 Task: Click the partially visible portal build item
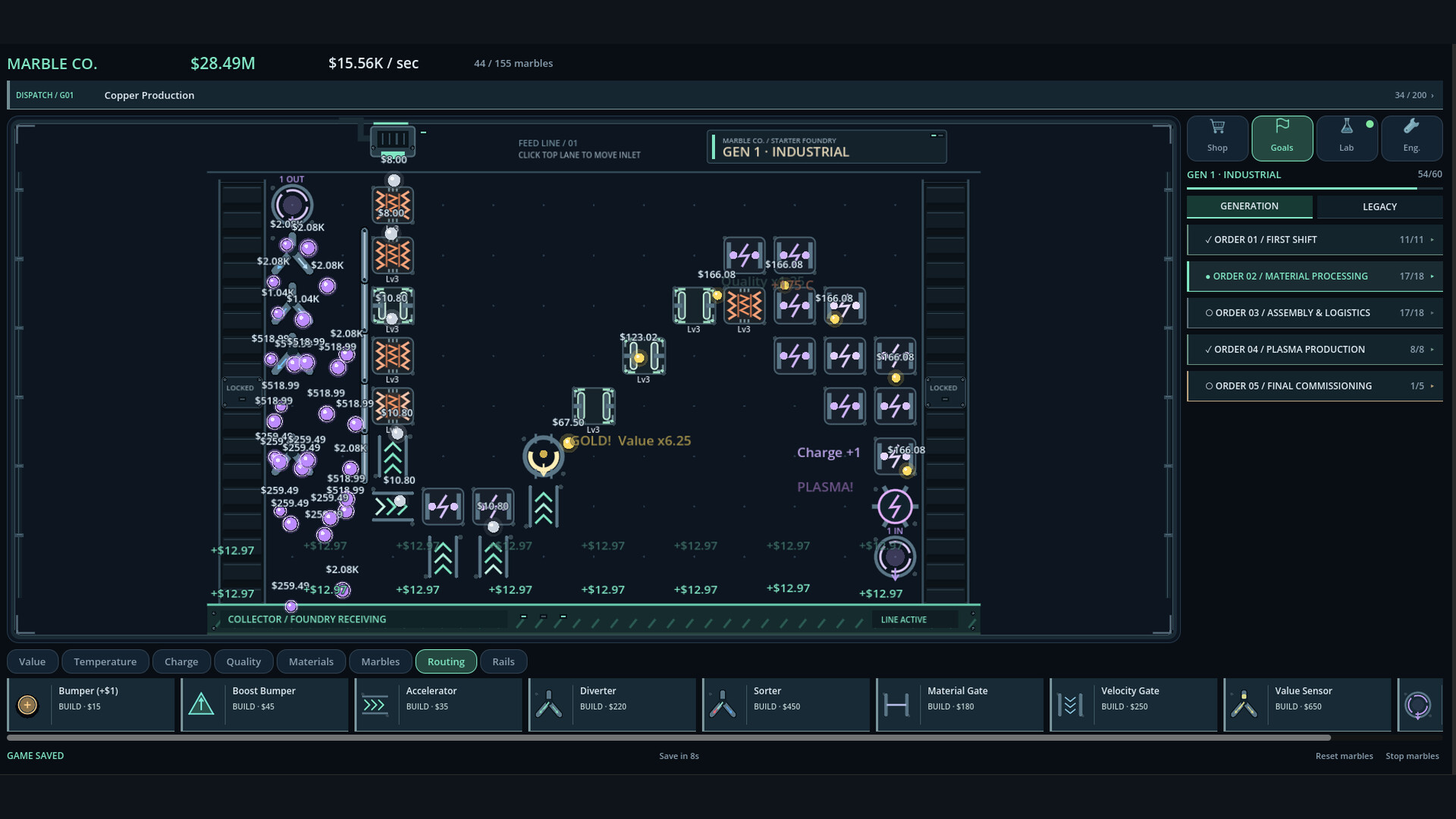1420,704
